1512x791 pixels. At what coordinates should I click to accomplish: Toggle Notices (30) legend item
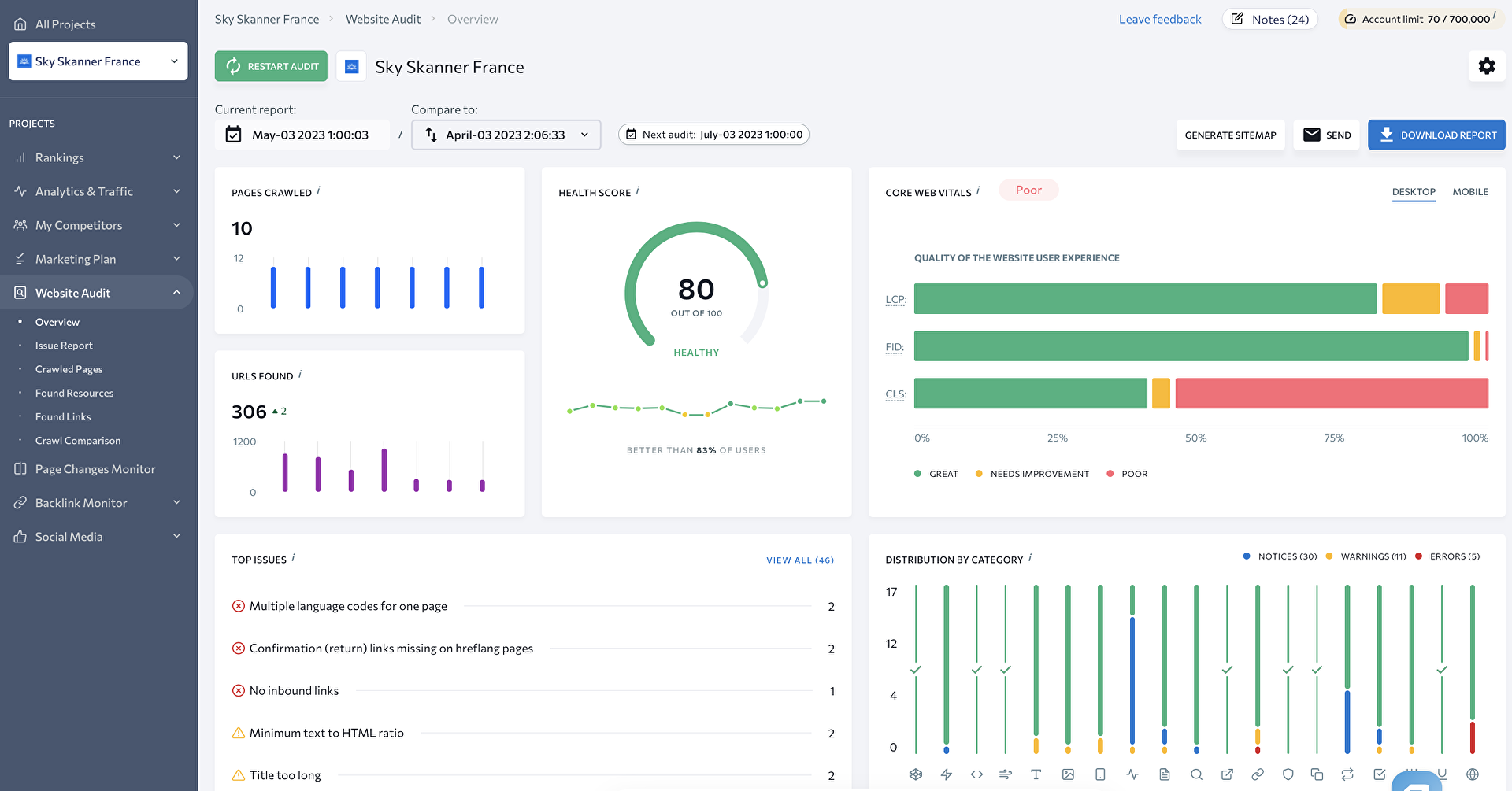1280,556
